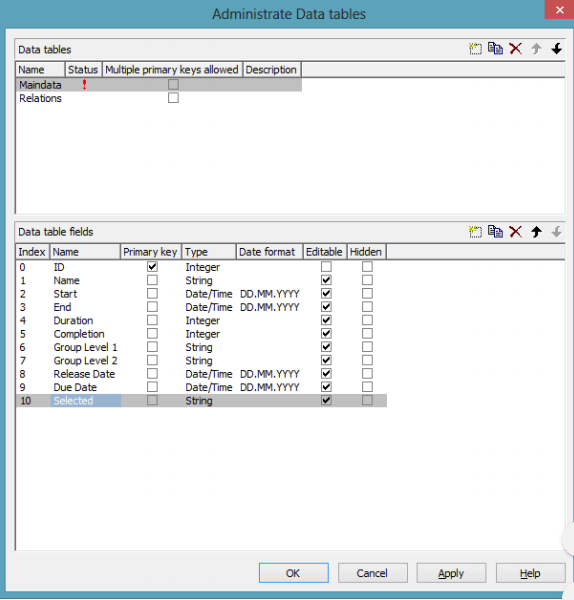Open the Date format cell of the Start field
Viewport: 574px width, 600px height.
tap(269, 294)
